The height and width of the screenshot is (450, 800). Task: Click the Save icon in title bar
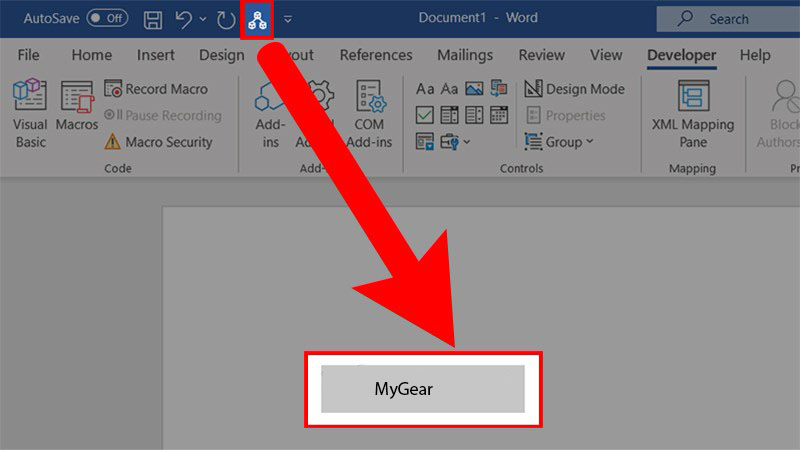pyautogui.click(x=153, y=19)
